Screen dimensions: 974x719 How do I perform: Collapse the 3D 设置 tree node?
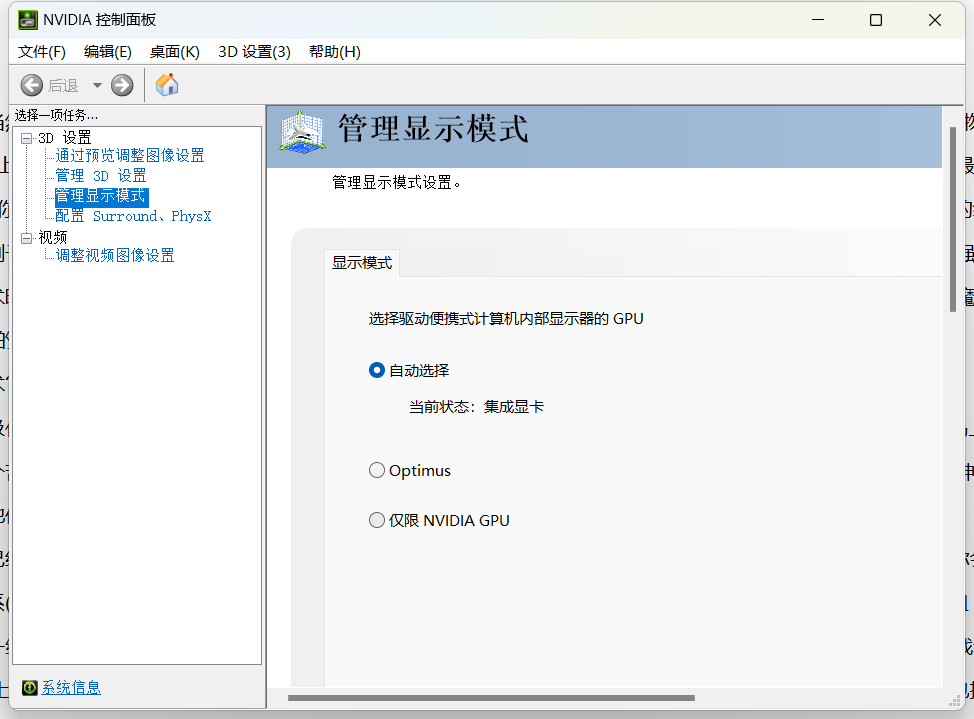coord(26,138)
